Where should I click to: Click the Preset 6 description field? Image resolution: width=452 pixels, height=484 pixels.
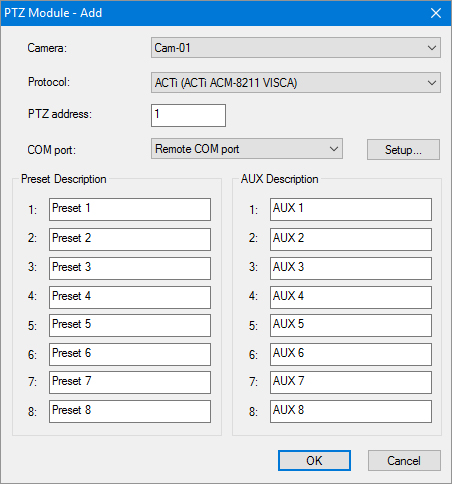(130, 354)
